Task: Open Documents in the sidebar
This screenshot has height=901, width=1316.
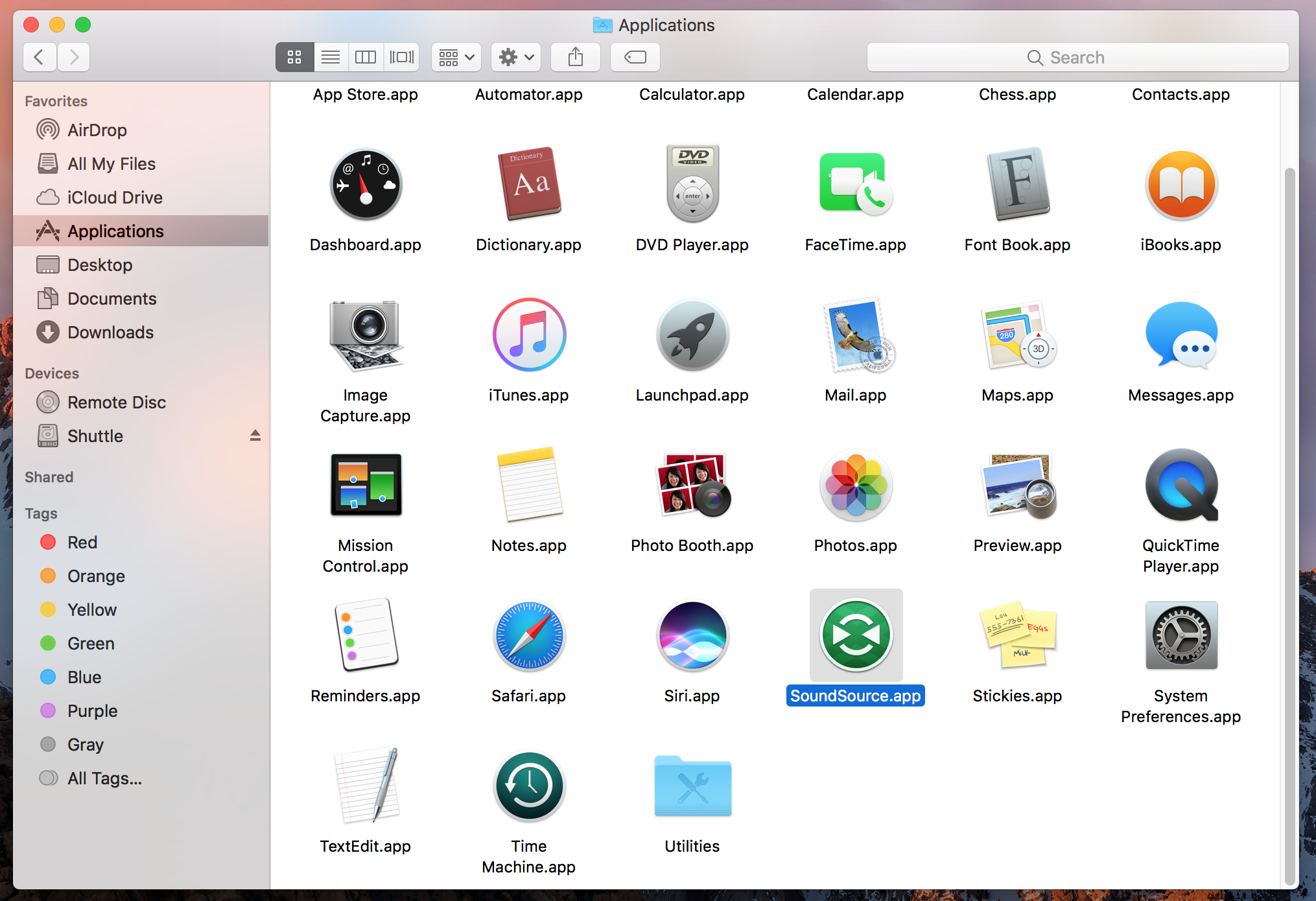Action: pyautogui.click(x=141, y=298)
